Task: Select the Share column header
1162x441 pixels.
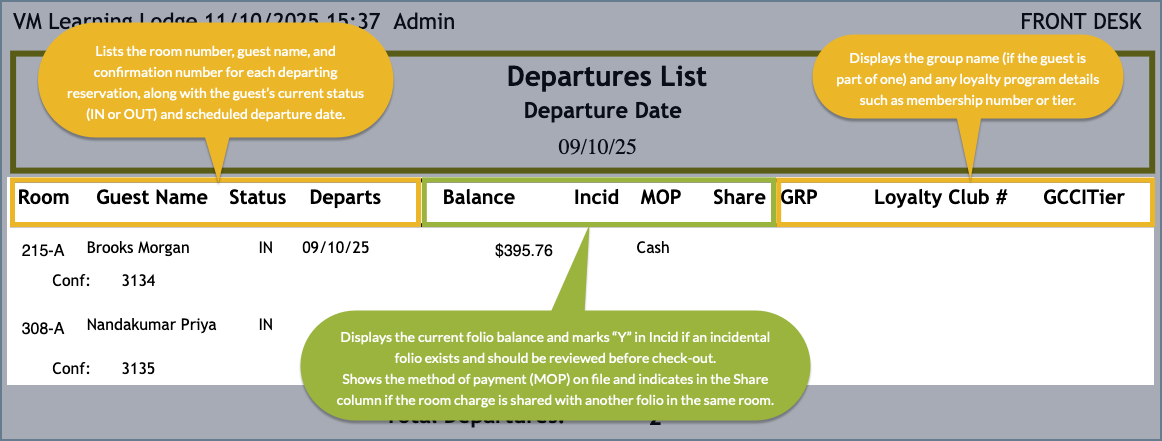Action: [739, 198]
